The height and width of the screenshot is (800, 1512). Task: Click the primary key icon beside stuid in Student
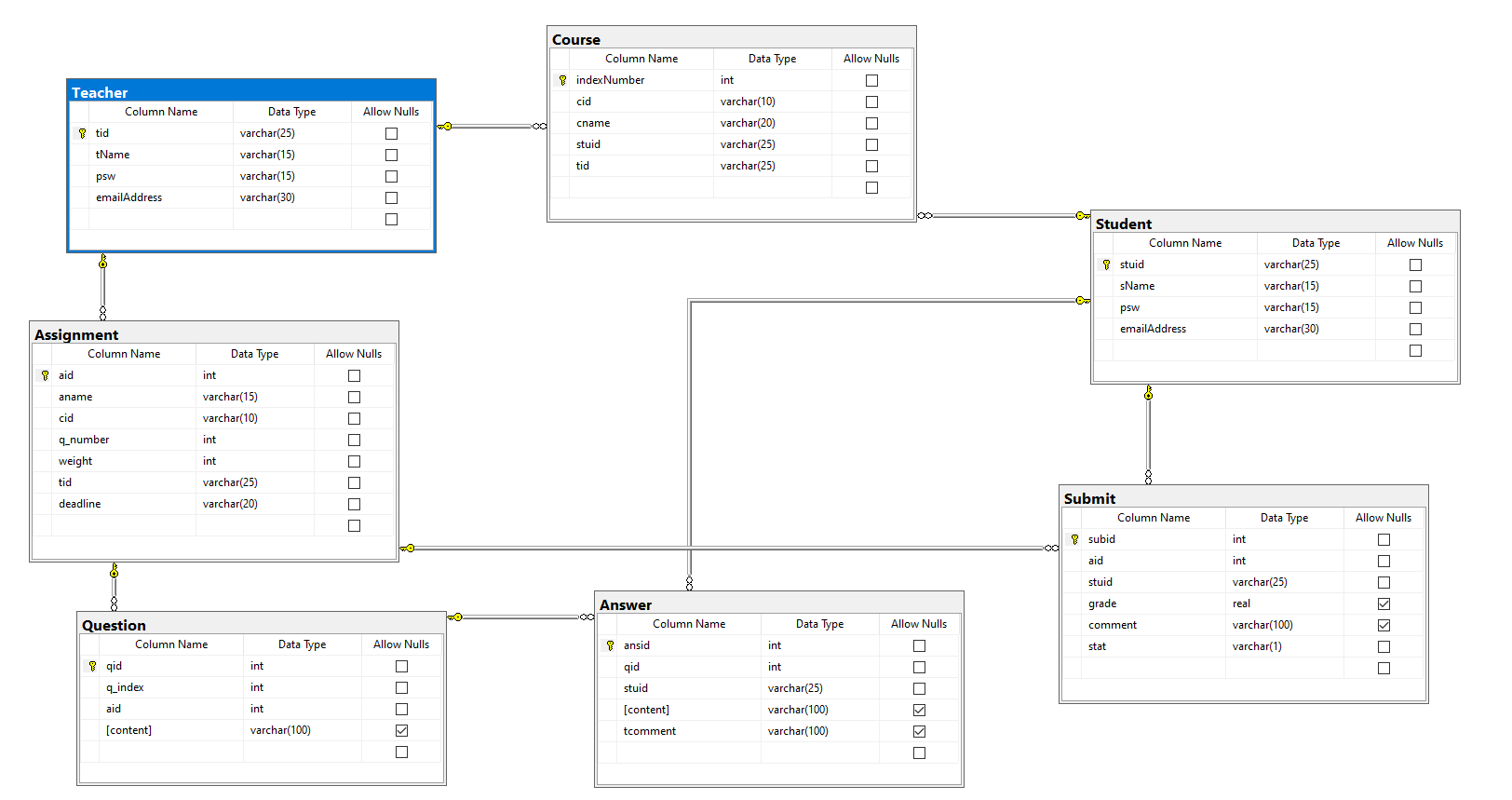tap(1106, 264)
